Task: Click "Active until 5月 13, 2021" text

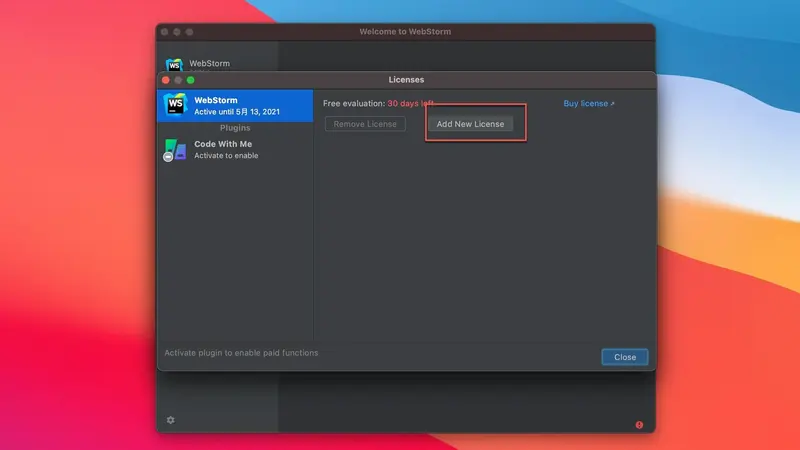Action: coord(237,112)
